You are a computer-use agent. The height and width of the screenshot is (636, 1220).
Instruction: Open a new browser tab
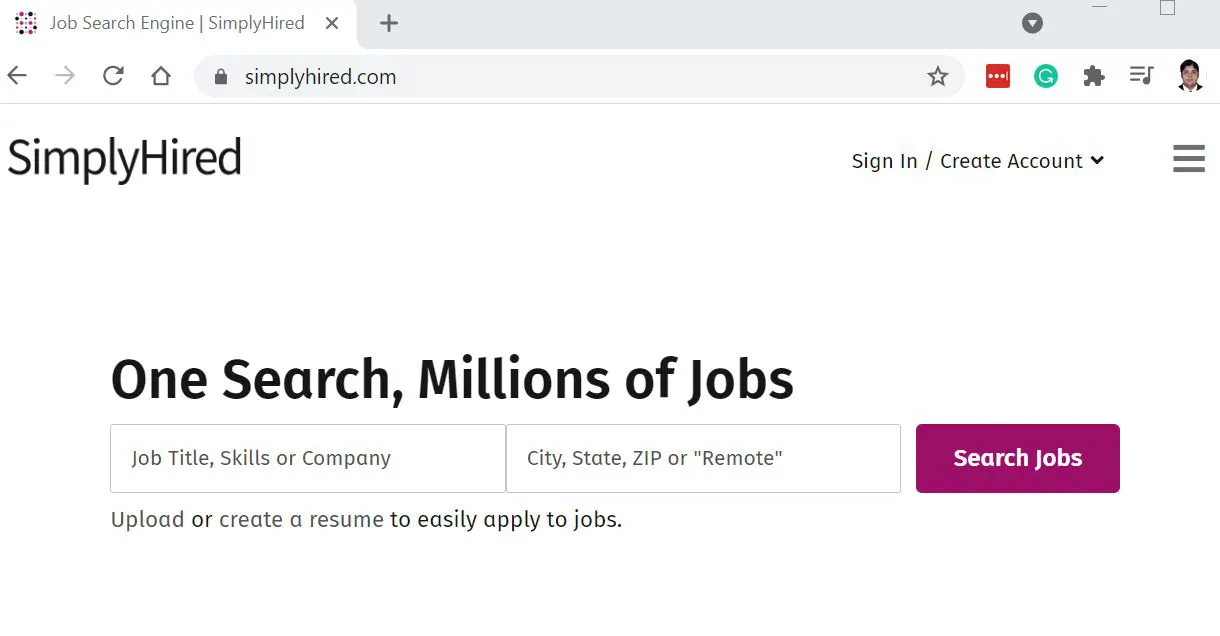pyautogui.click(x=389, y=23)
